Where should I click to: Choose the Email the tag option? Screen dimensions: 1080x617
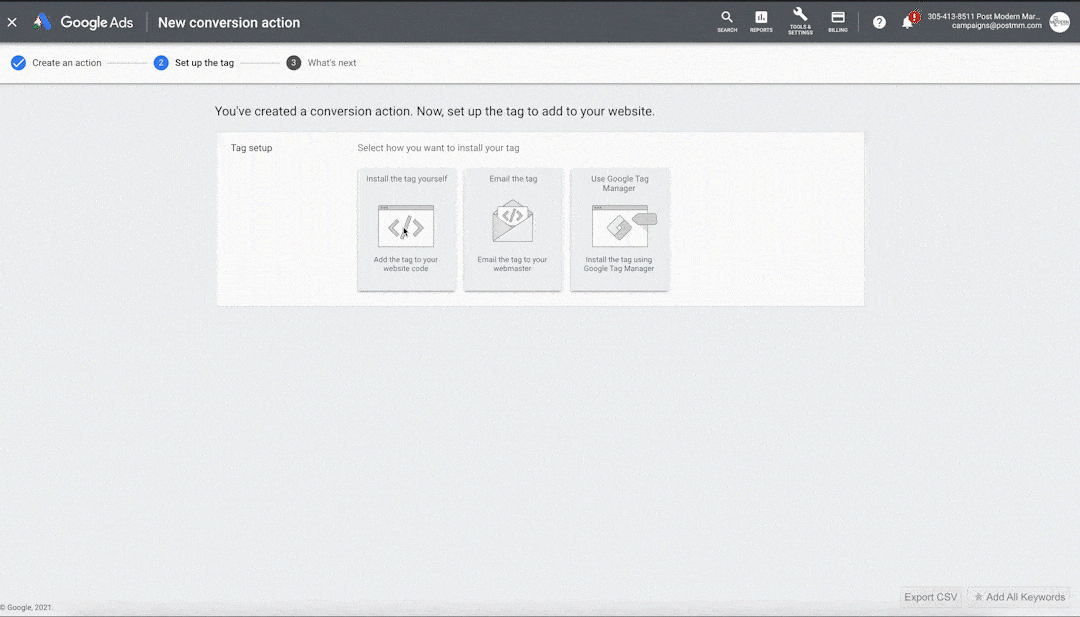tap(512, 229)
